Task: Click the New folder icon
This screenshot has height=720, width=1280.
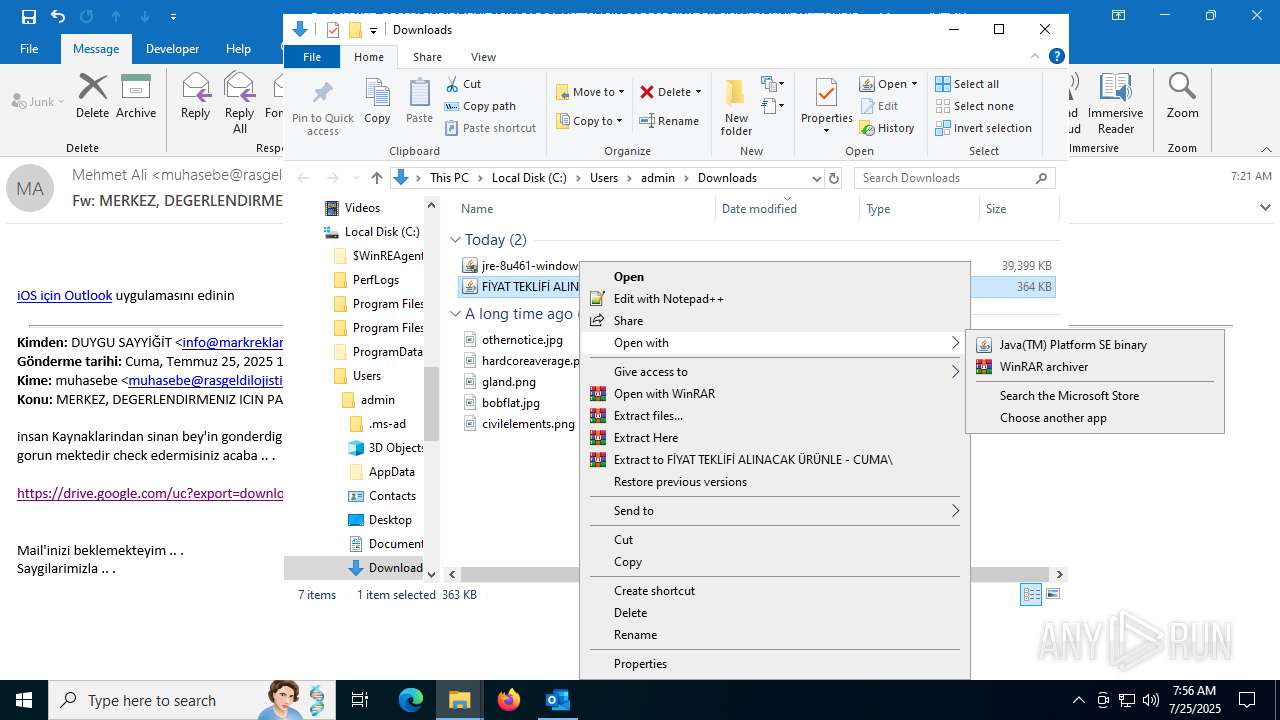Action: click(x=736, y=95)
